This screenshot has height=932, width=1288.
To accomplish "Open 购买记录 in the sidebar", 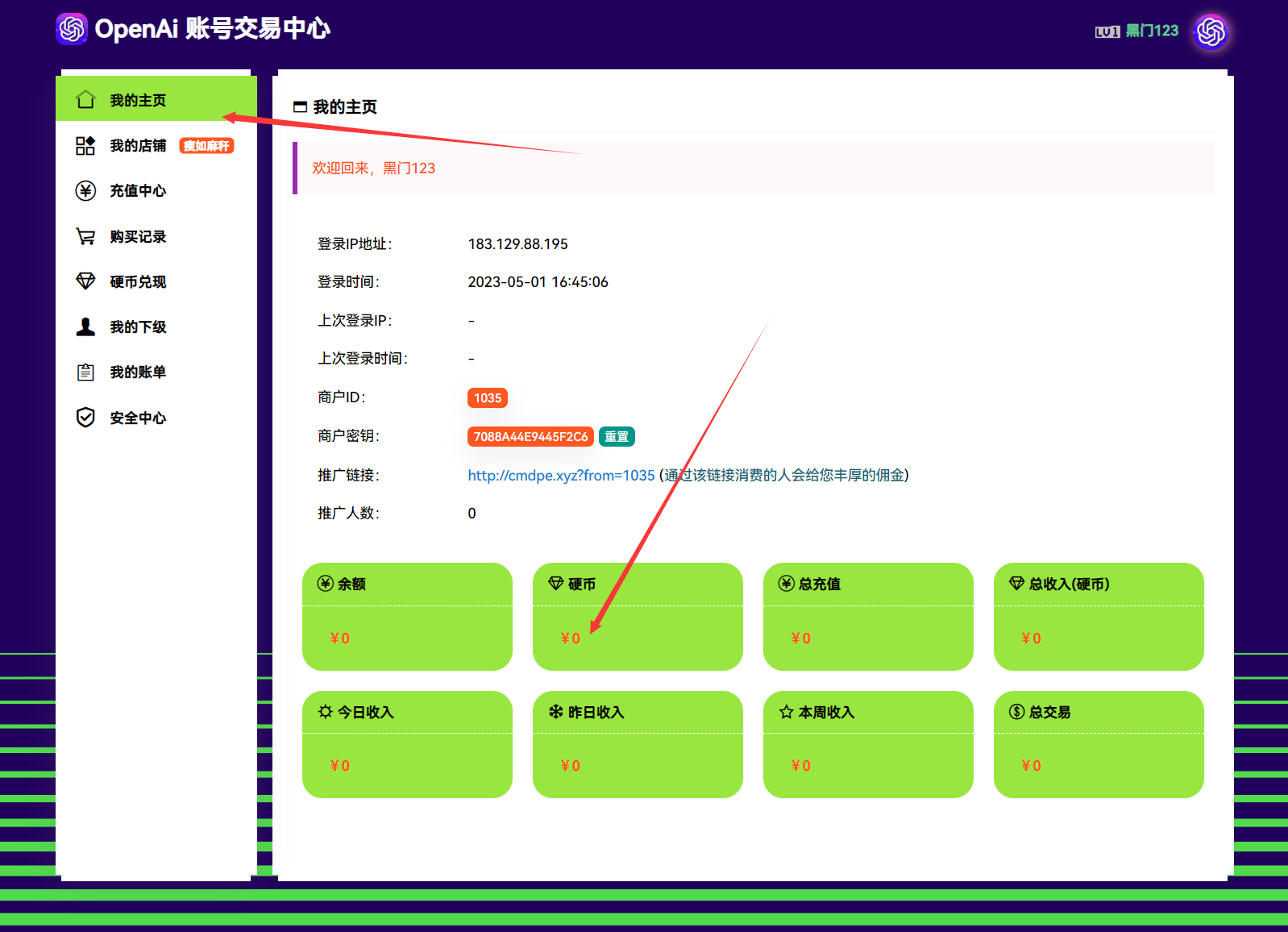I will pyautogui.click(x=156, y=236).
